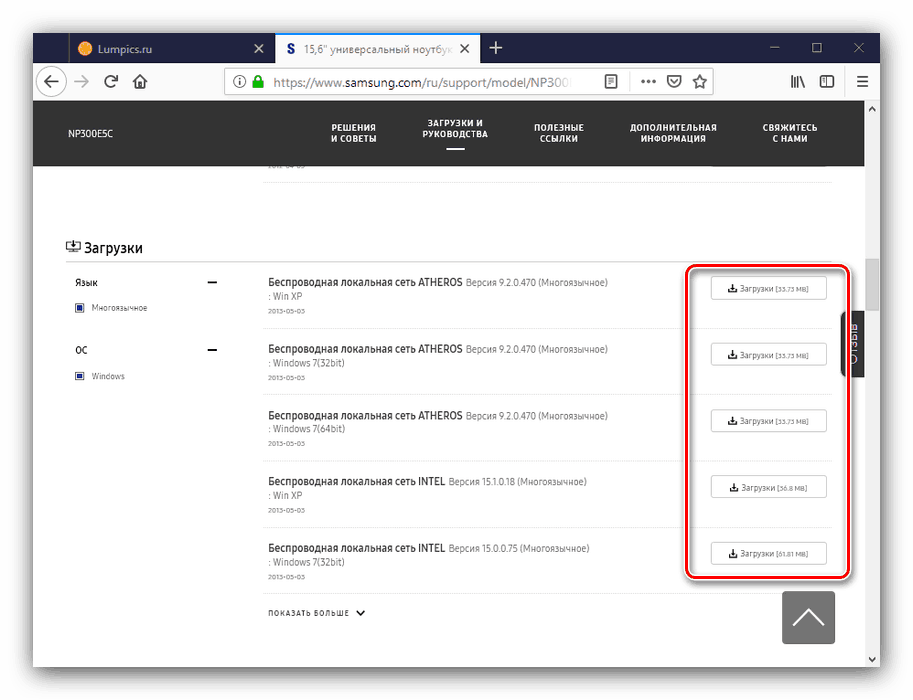Viewport: 913px width, 700px height.
Task: Download ATHEROS driver for Windows 7(64bit)
Action: 769,421
